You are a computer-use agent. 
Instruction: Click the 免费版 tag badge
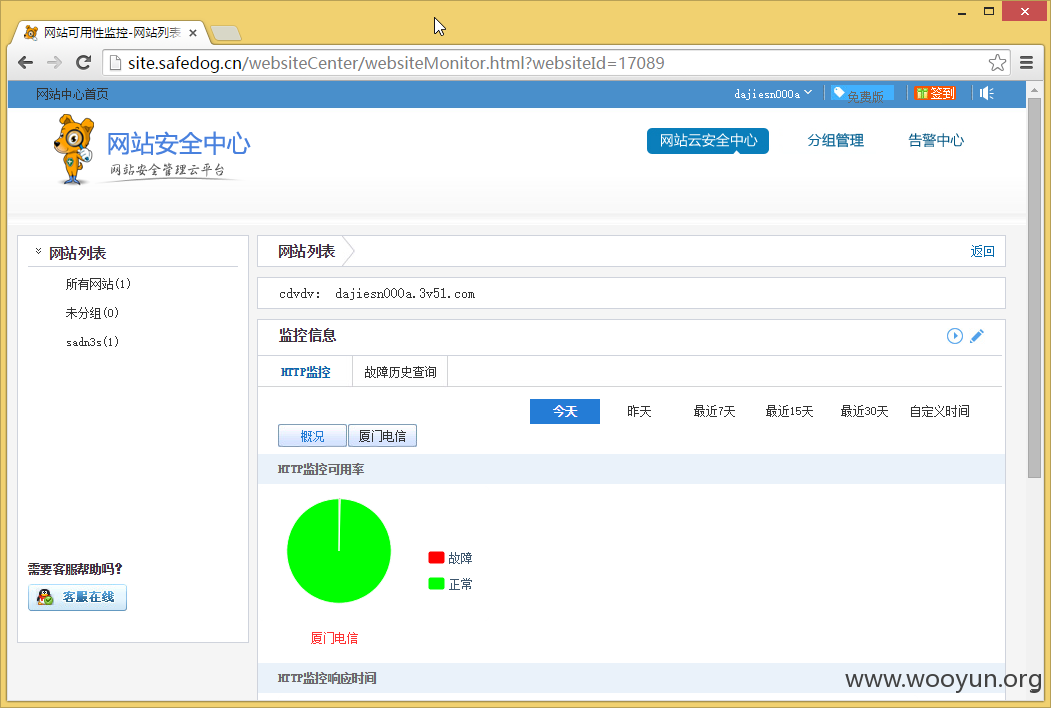[861, 94]
